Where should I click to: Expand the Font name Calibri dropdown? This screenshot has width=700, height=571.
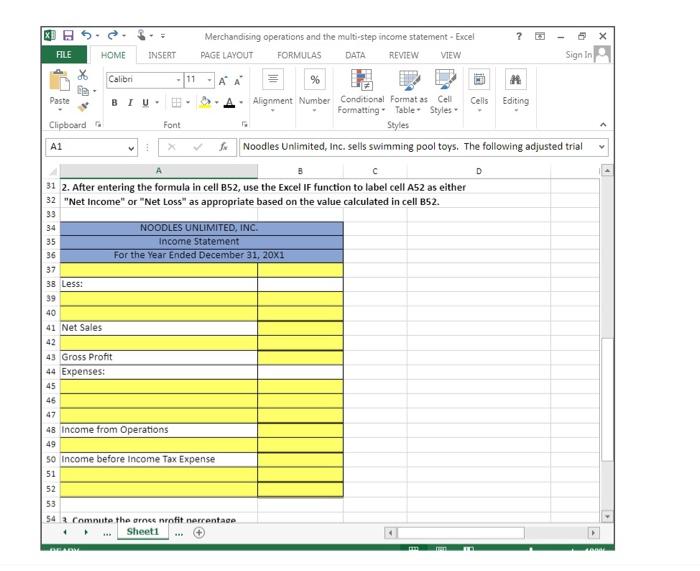point(178,80)
